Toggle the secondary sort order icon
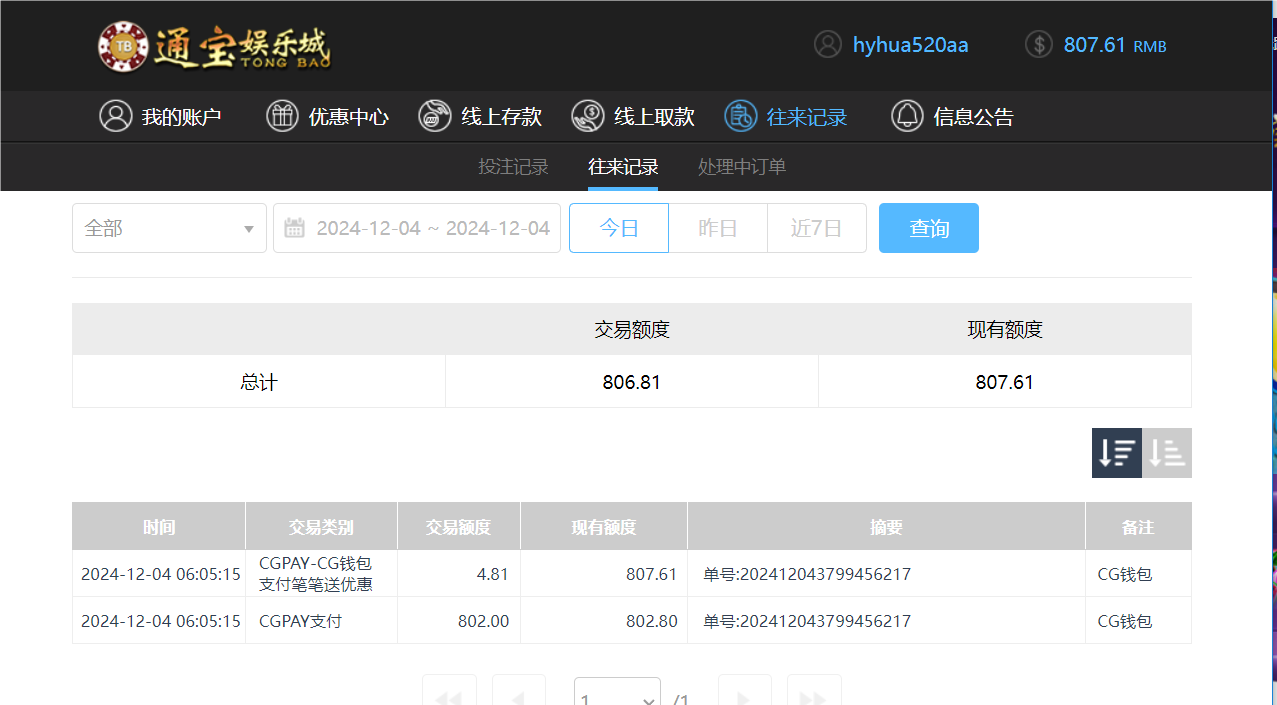The image size is (1277, 705). [x=1166, y=452]
